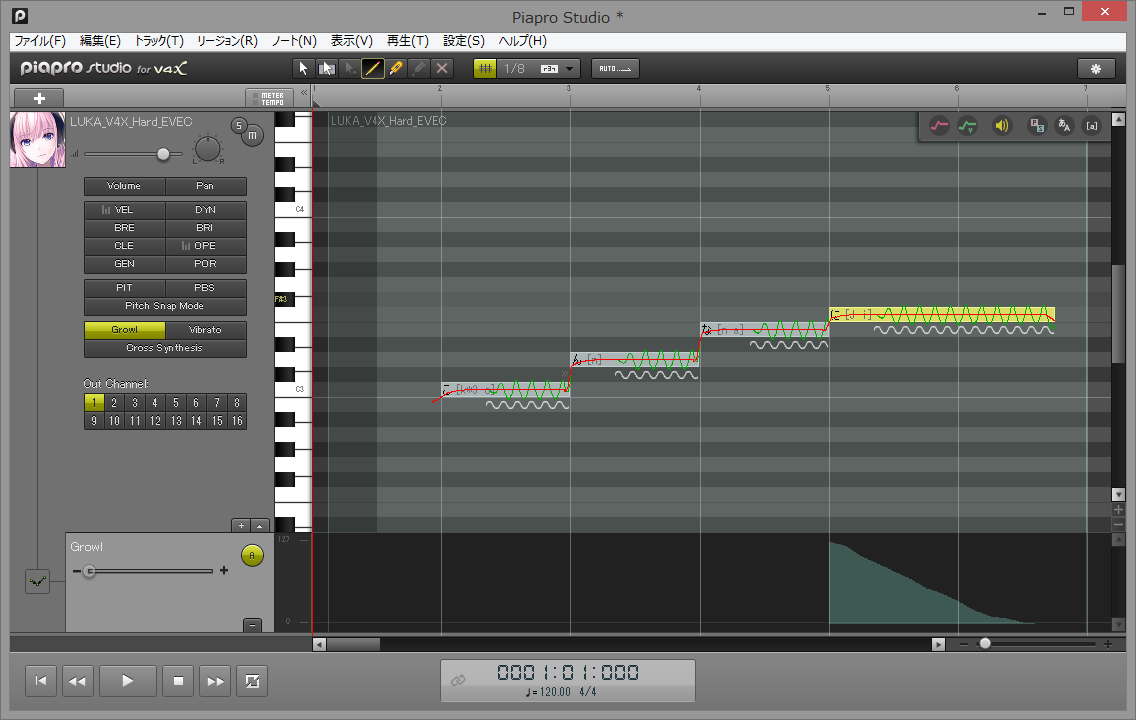This screenshot has width=1136, height=720.
Task: Click the yellow Growl lane indicator
Action: click(252, 556)
